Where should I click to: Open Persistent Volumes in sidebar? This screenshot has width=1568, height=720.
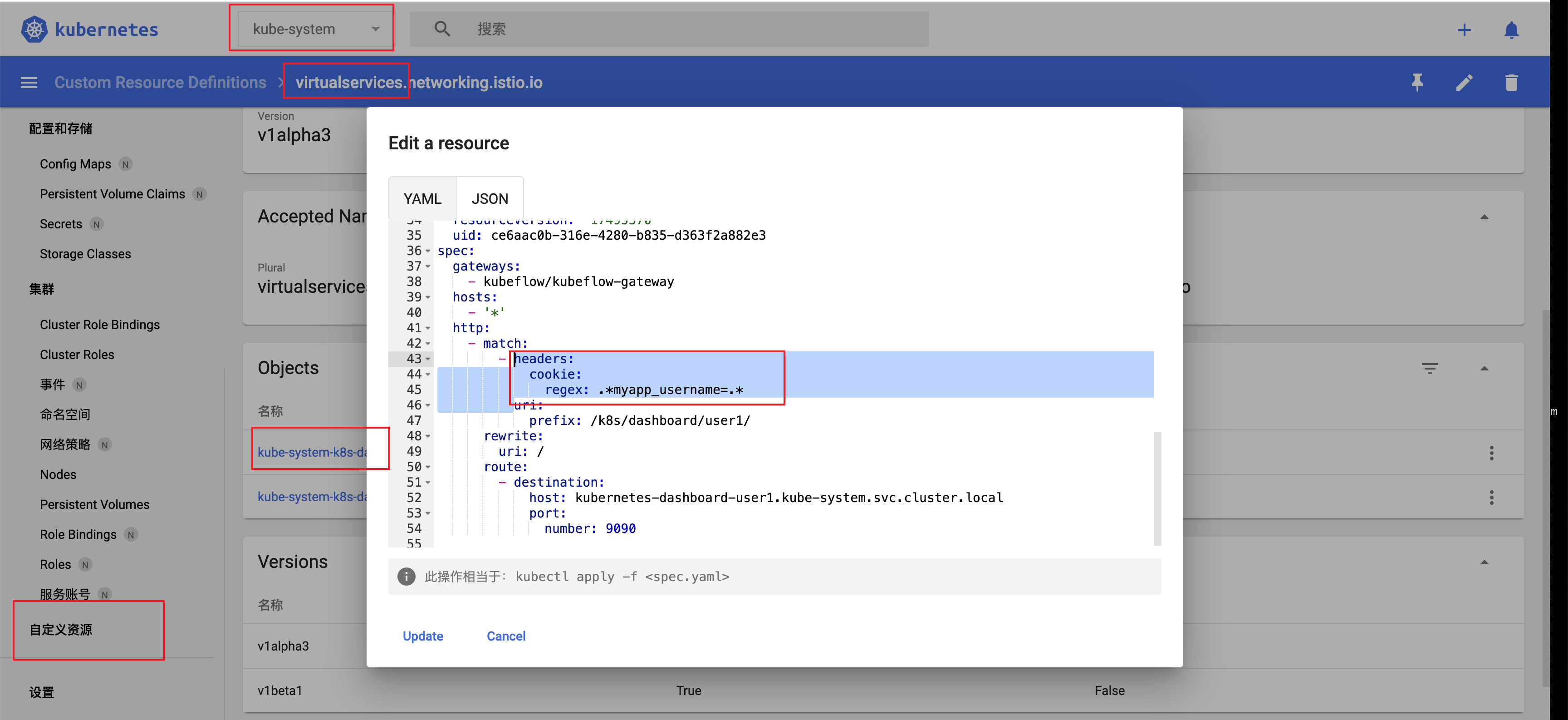click(94, 504)
